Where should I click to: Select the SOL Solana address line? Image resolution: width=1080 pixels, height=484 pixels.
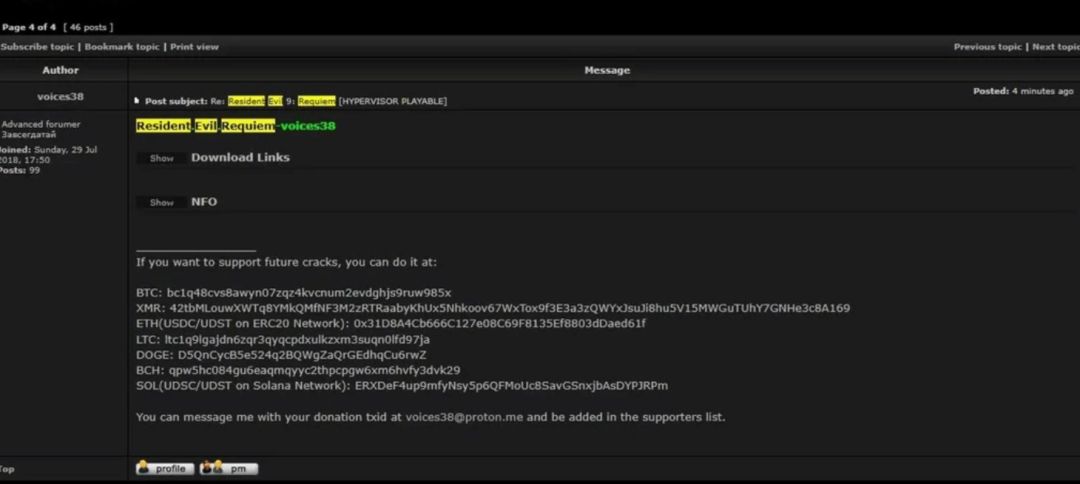pos(402,386)
